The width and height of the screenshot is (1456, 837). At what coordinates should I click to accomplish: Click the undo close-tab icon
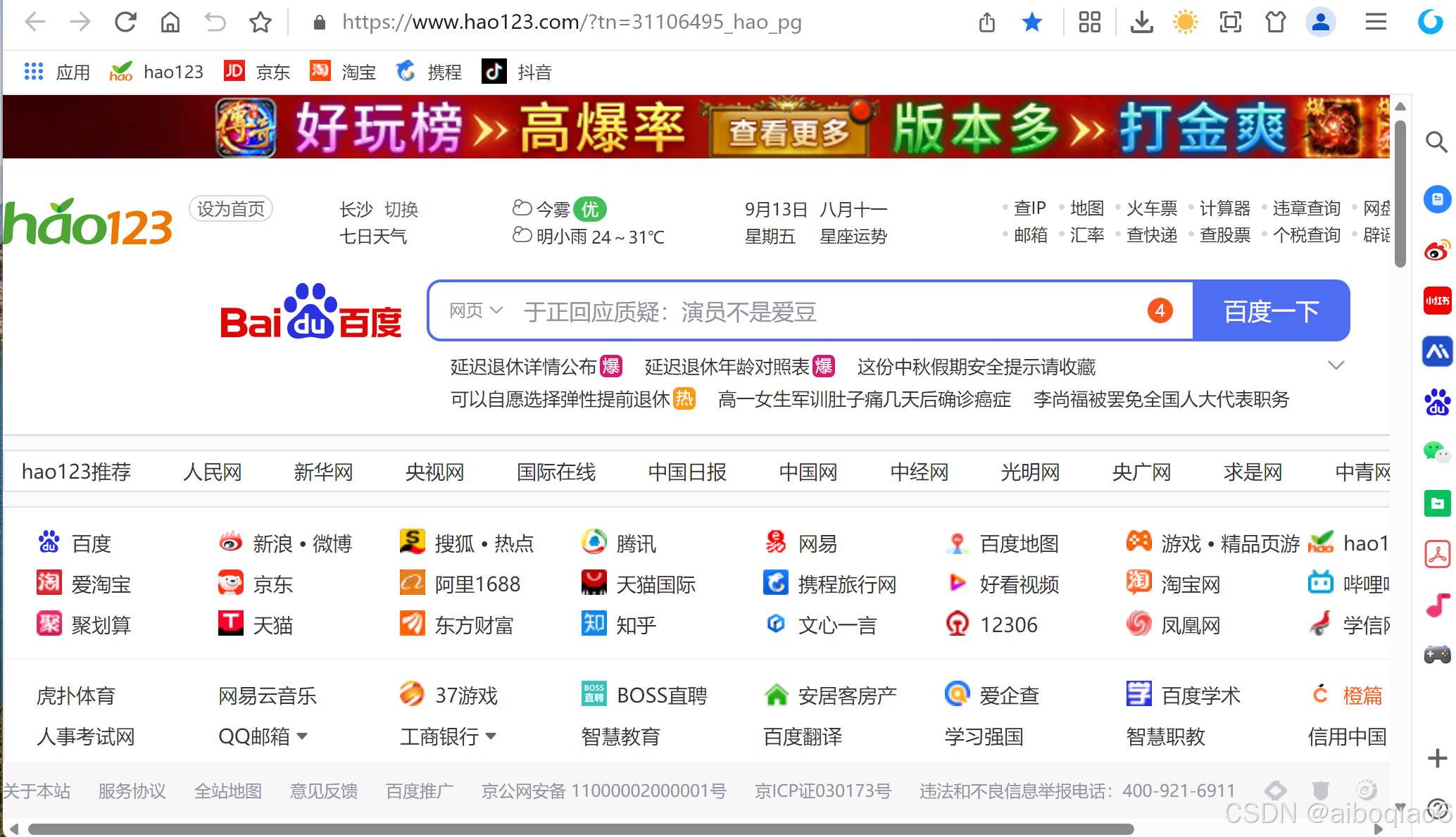coord(215,22)
